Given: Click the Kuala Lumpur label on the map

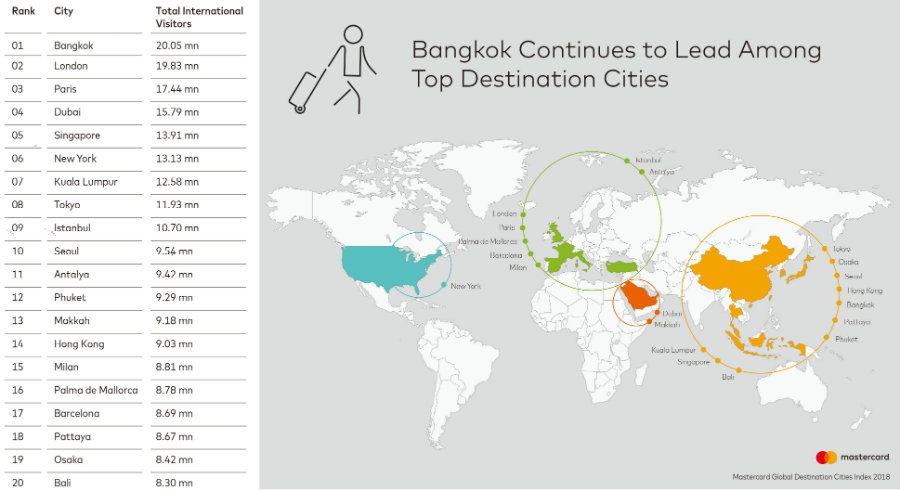Looking at the screenshot, I should (674, 350).
